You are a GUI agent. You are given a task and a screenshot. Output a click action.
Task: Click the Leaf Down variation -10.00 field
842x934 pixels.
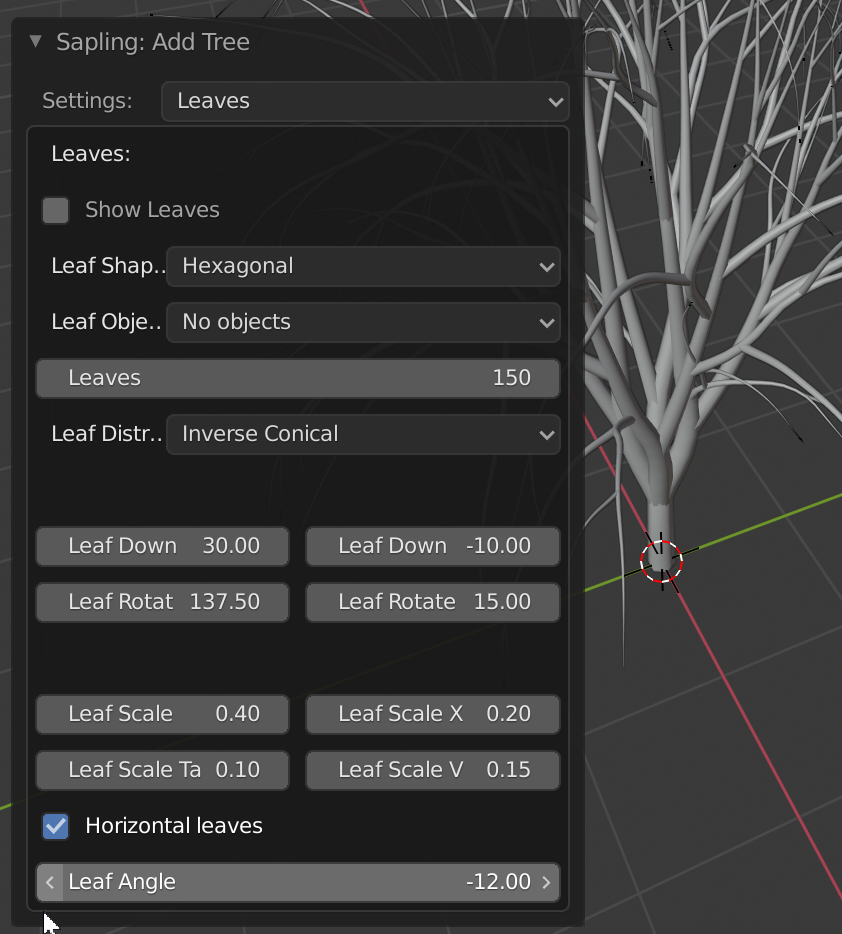(x=433, y=546)
